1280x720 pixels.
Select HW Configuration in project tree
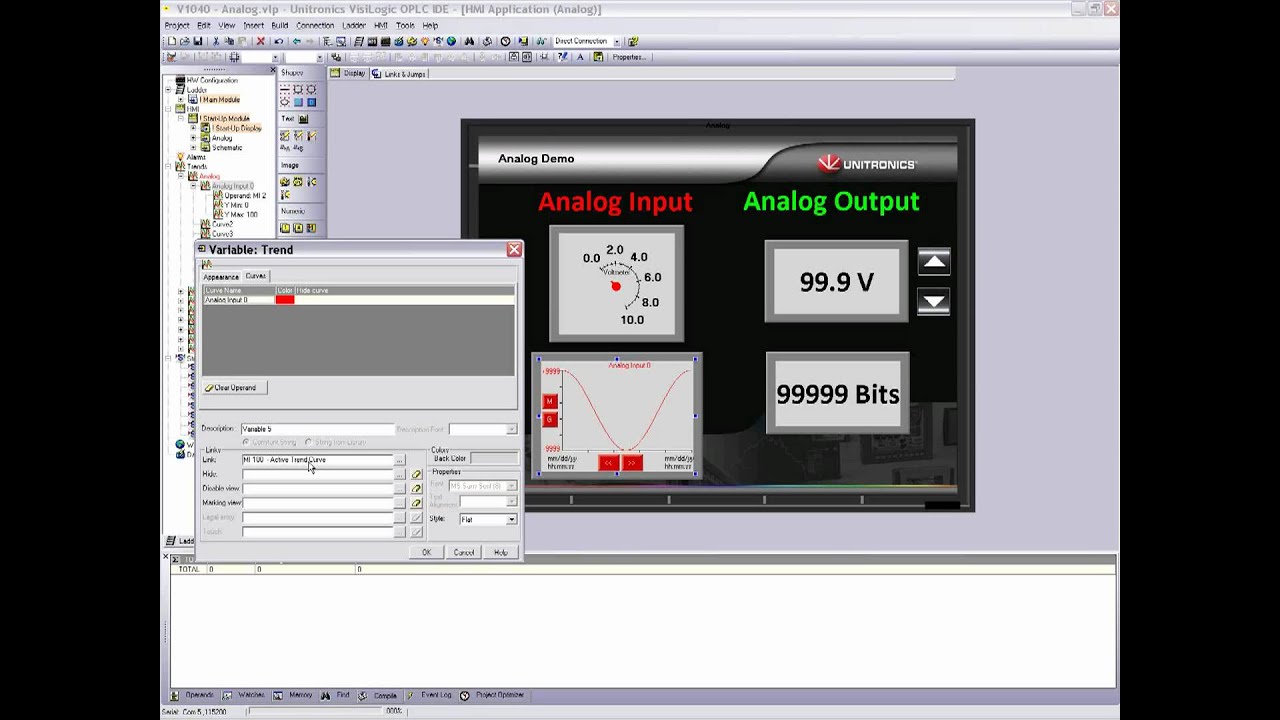(212, 80)
